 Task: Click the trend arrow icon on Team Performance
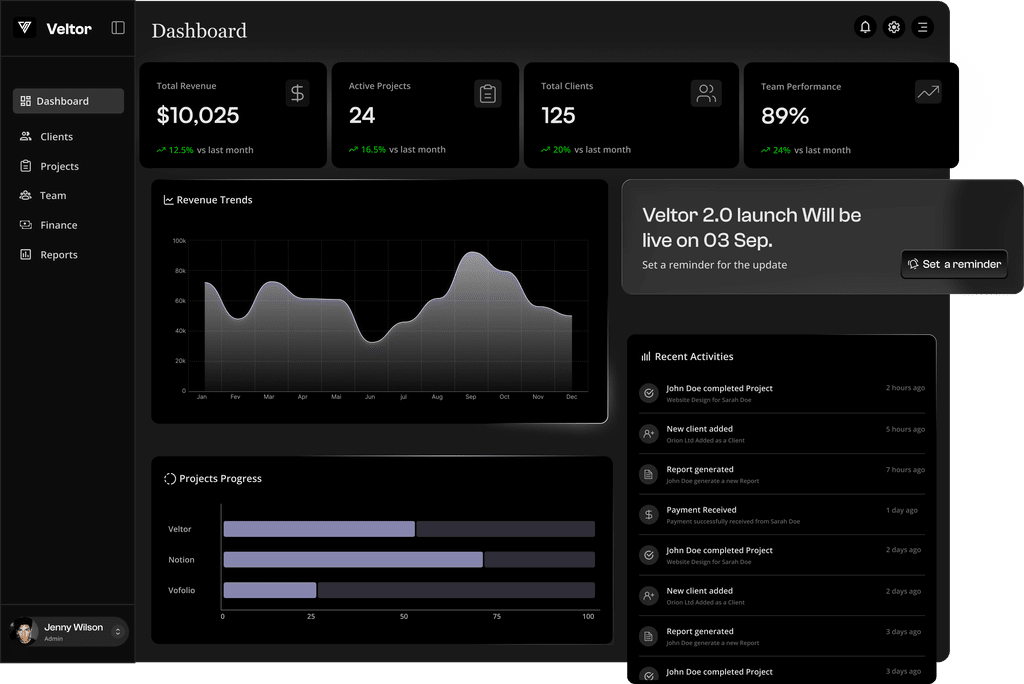pyautogui.click(x=928, y=93)
